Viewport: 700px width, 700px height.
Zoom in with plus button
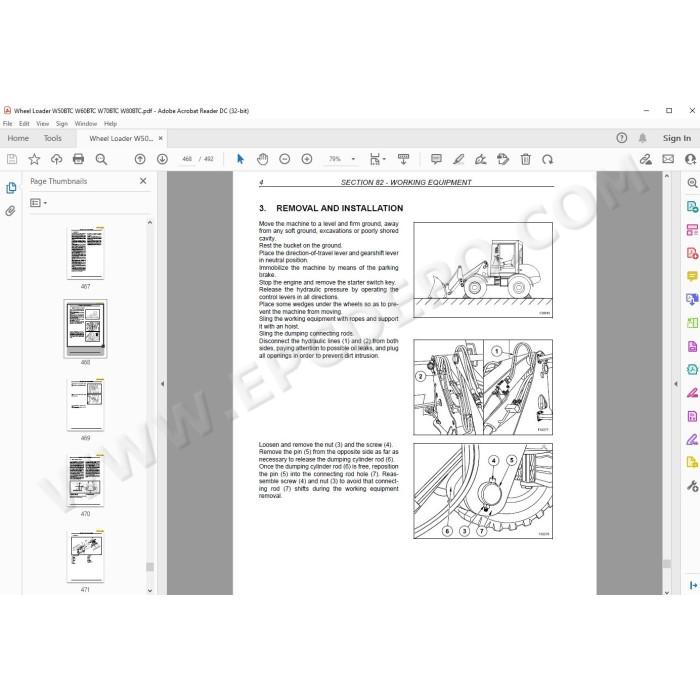(307, 159)
